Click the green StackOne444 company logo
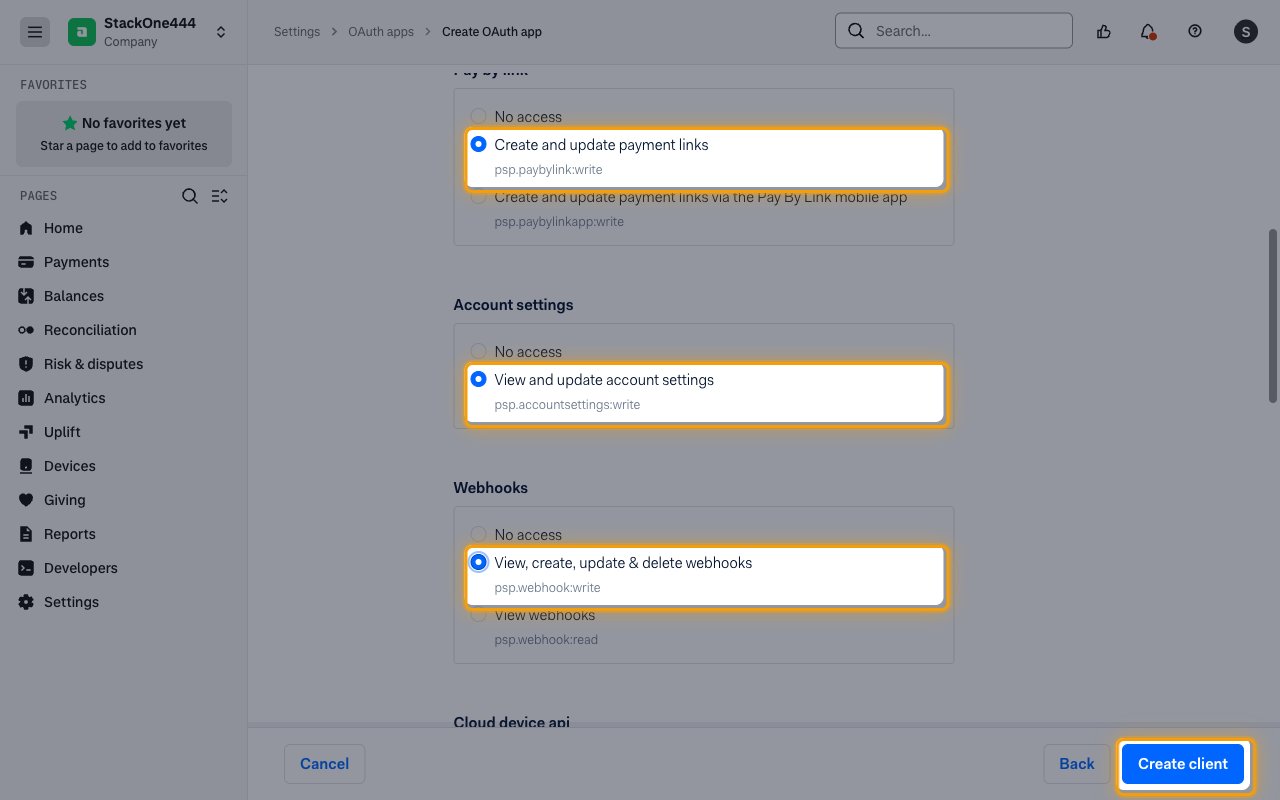The height and width of the screenshot is (800, 1280). pyautogui.click(x=82, y=32)
